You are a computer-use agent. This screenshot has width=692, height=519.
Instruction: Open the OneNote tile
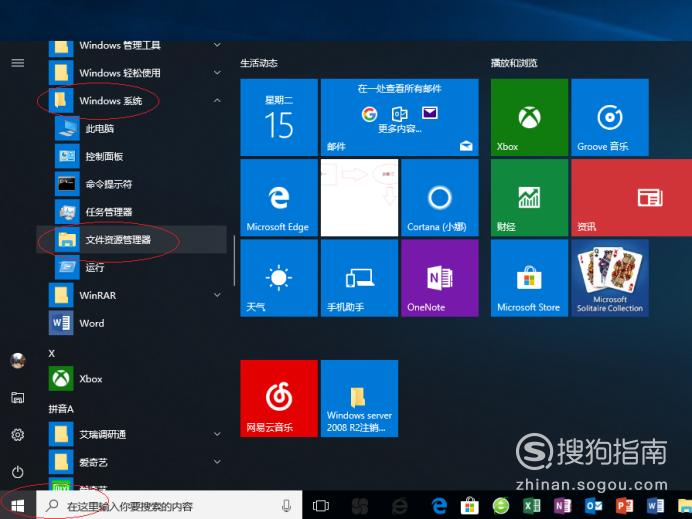(x=440, y=278)
